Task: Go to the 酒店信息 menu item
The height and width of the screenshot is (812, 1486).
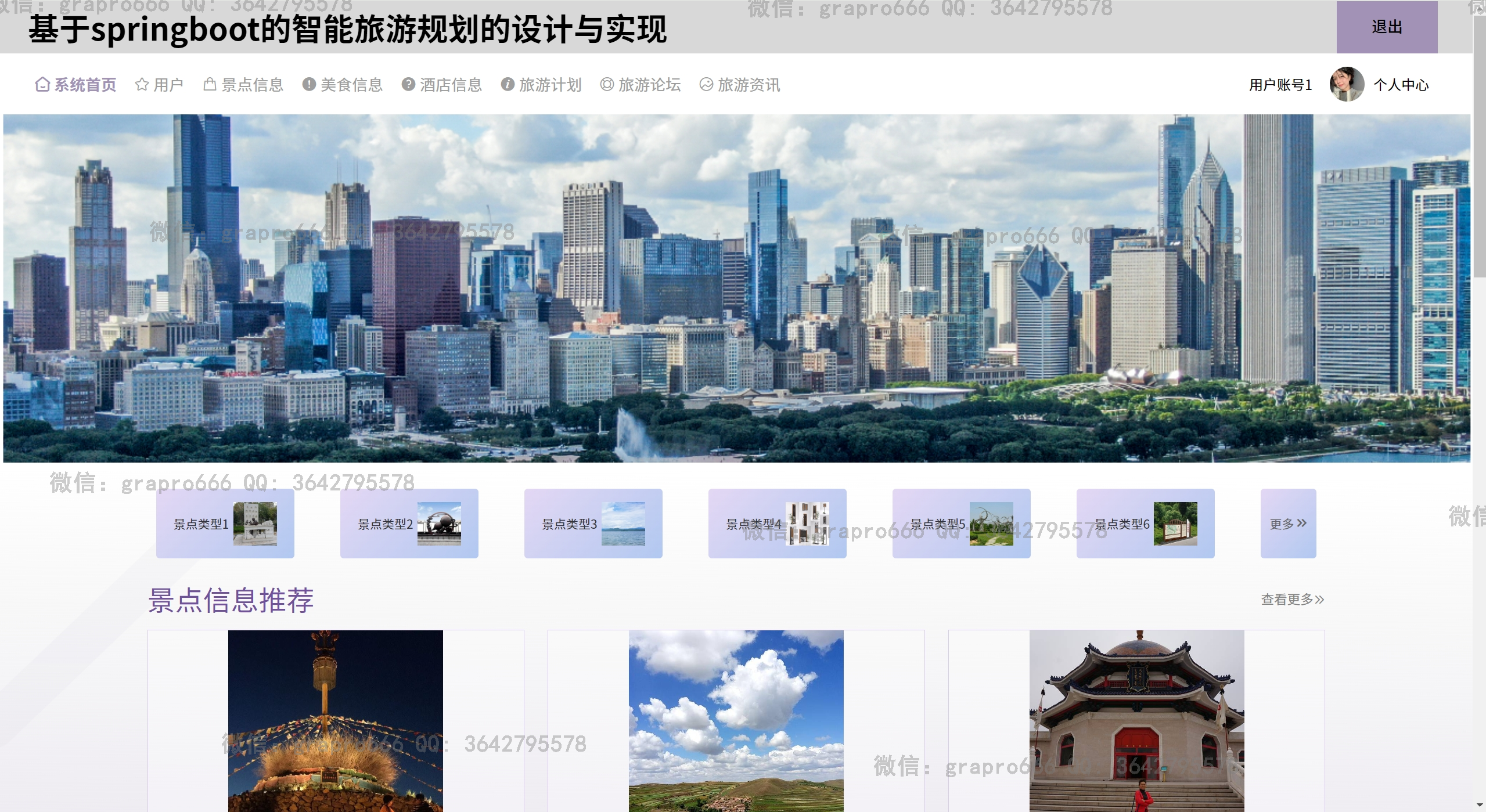Action: tap(451, 85)
